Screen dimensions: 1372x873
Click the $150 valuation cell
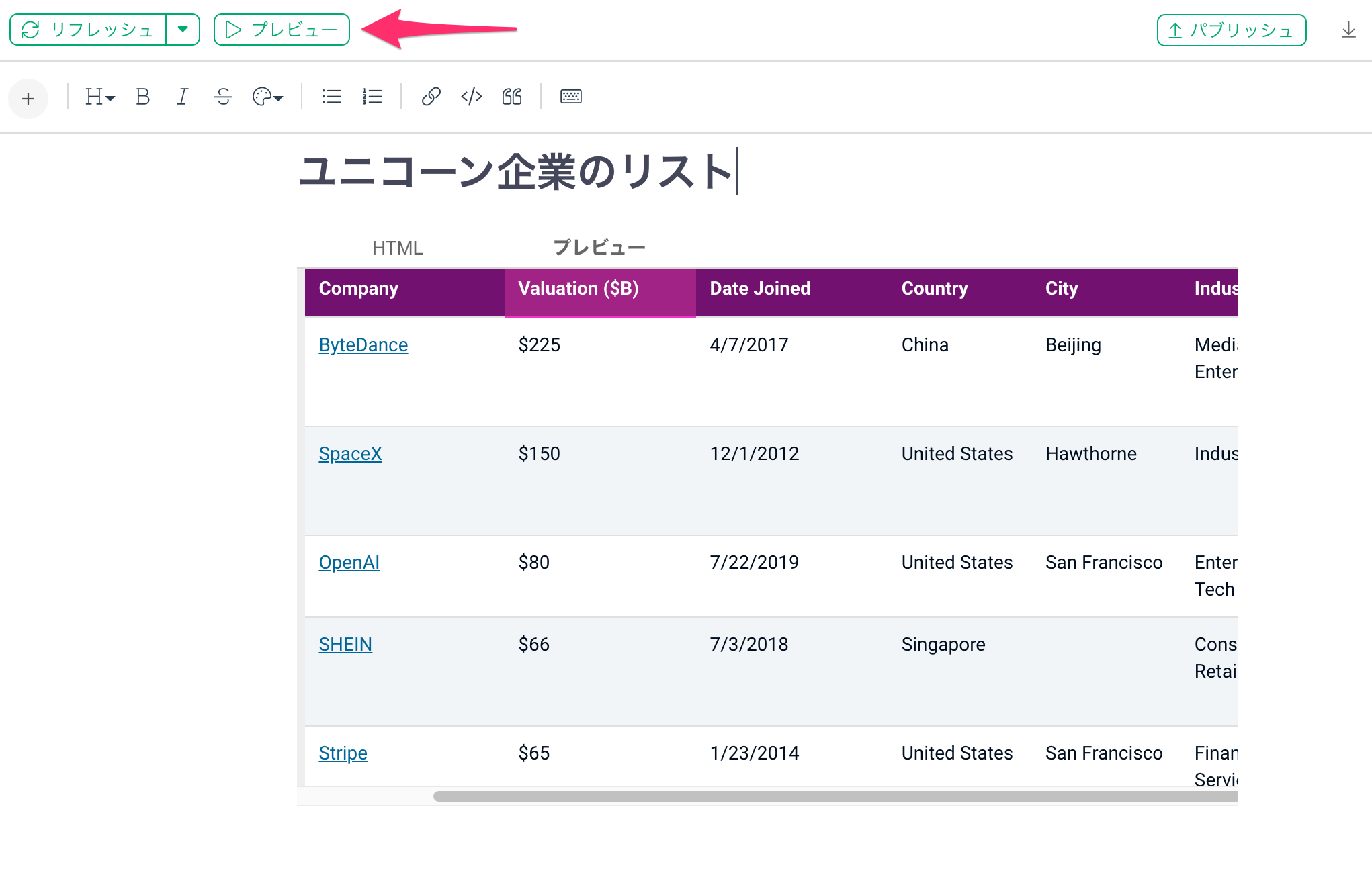pos(540,454)
